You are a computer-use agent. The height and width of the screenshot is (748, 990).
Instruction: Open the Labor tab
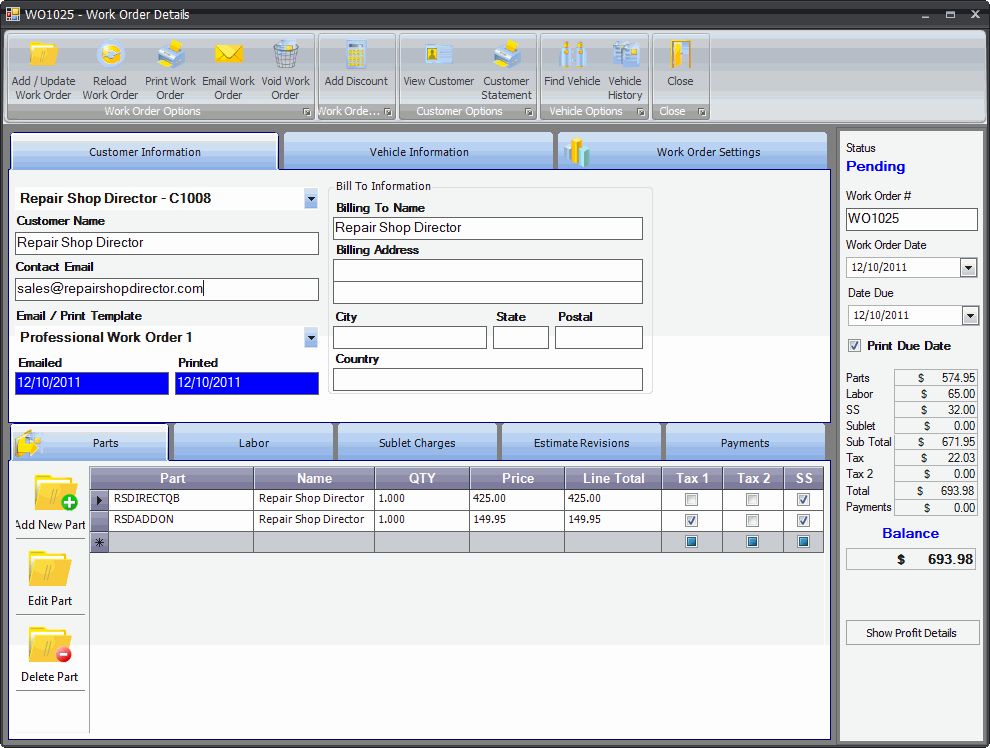(254, 442)
